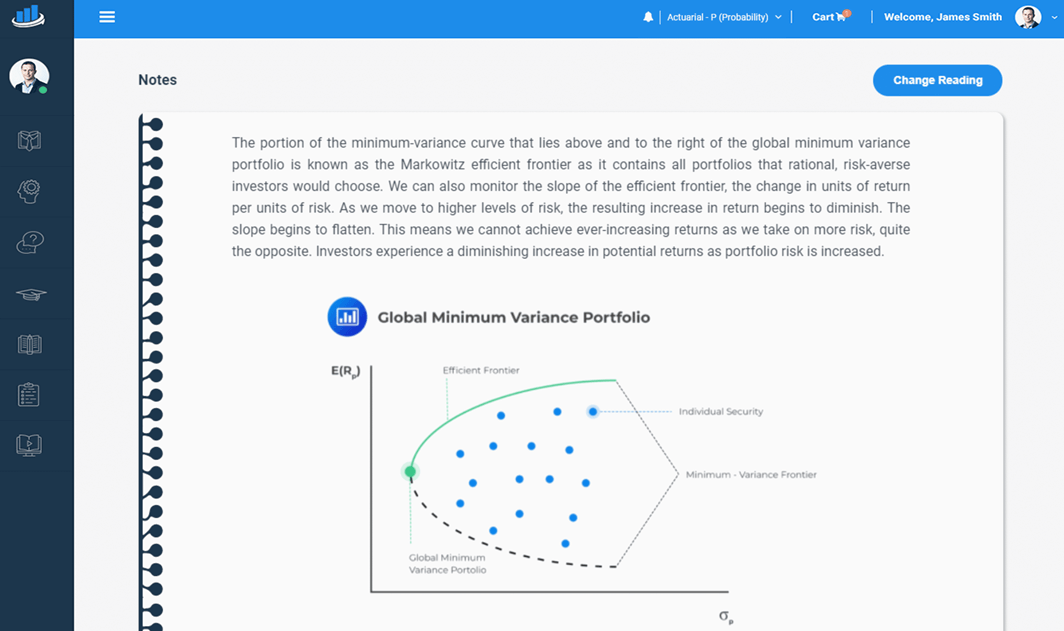1064x631 pixels.
Task: Click the top-right profile avatar
Action: pyautogui.click(x=1027, y=17)
